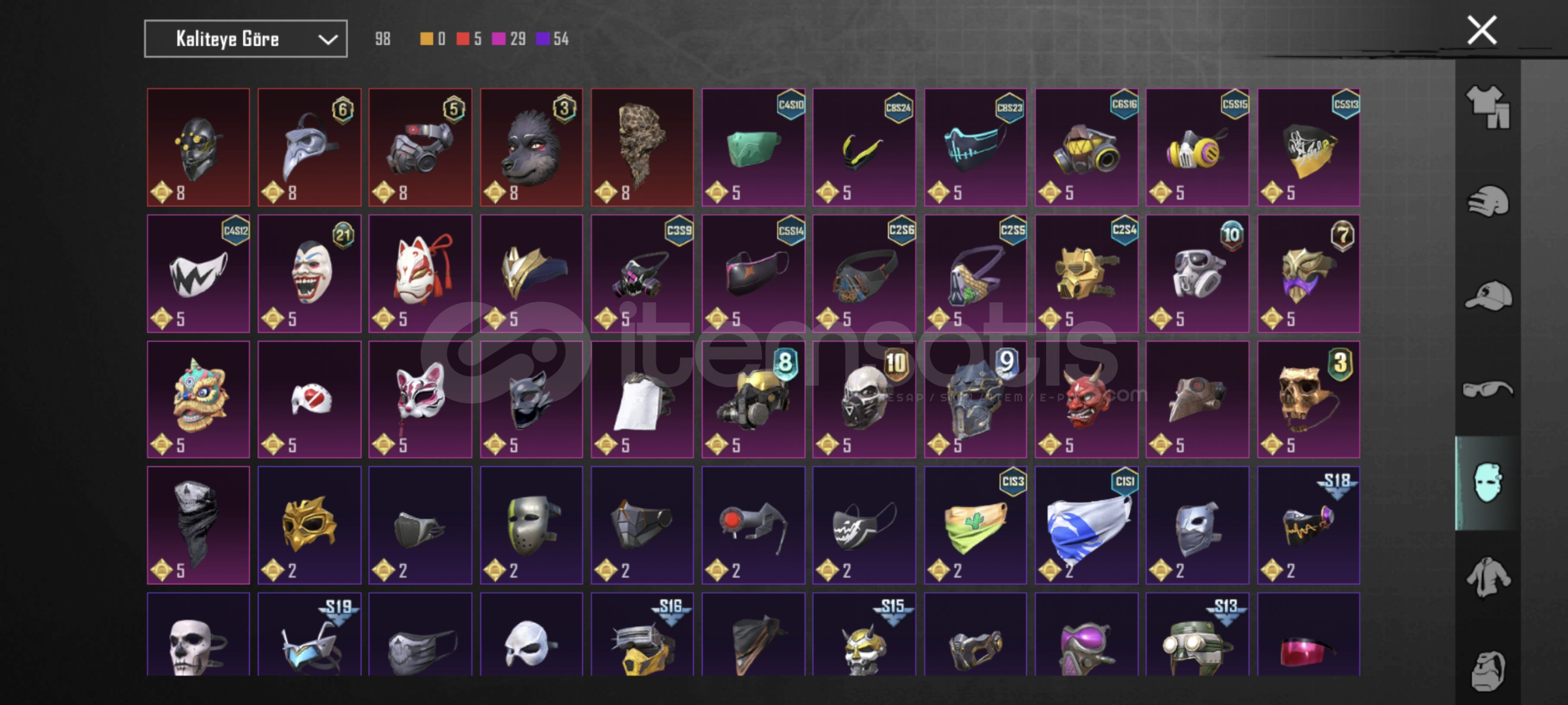Viewport: 1568px width, 705px height.
Task: Choose the golden skull mask item
Action: pyautogui.click(x=1309, y=399)
